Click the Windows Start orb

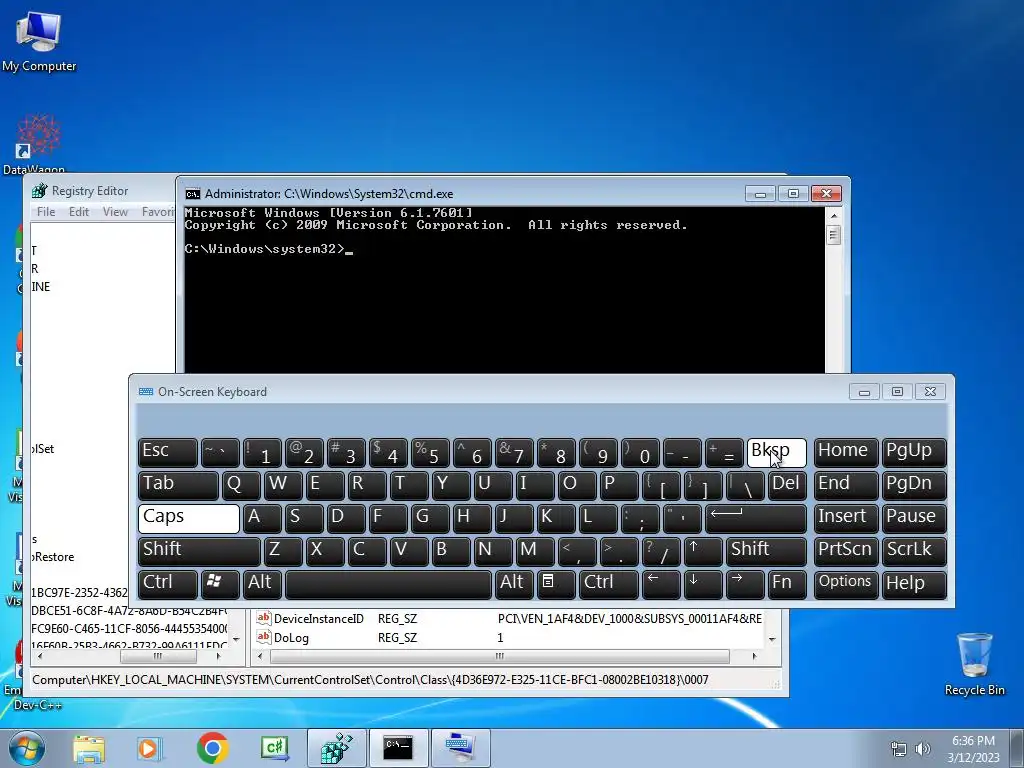click(27, 748)
